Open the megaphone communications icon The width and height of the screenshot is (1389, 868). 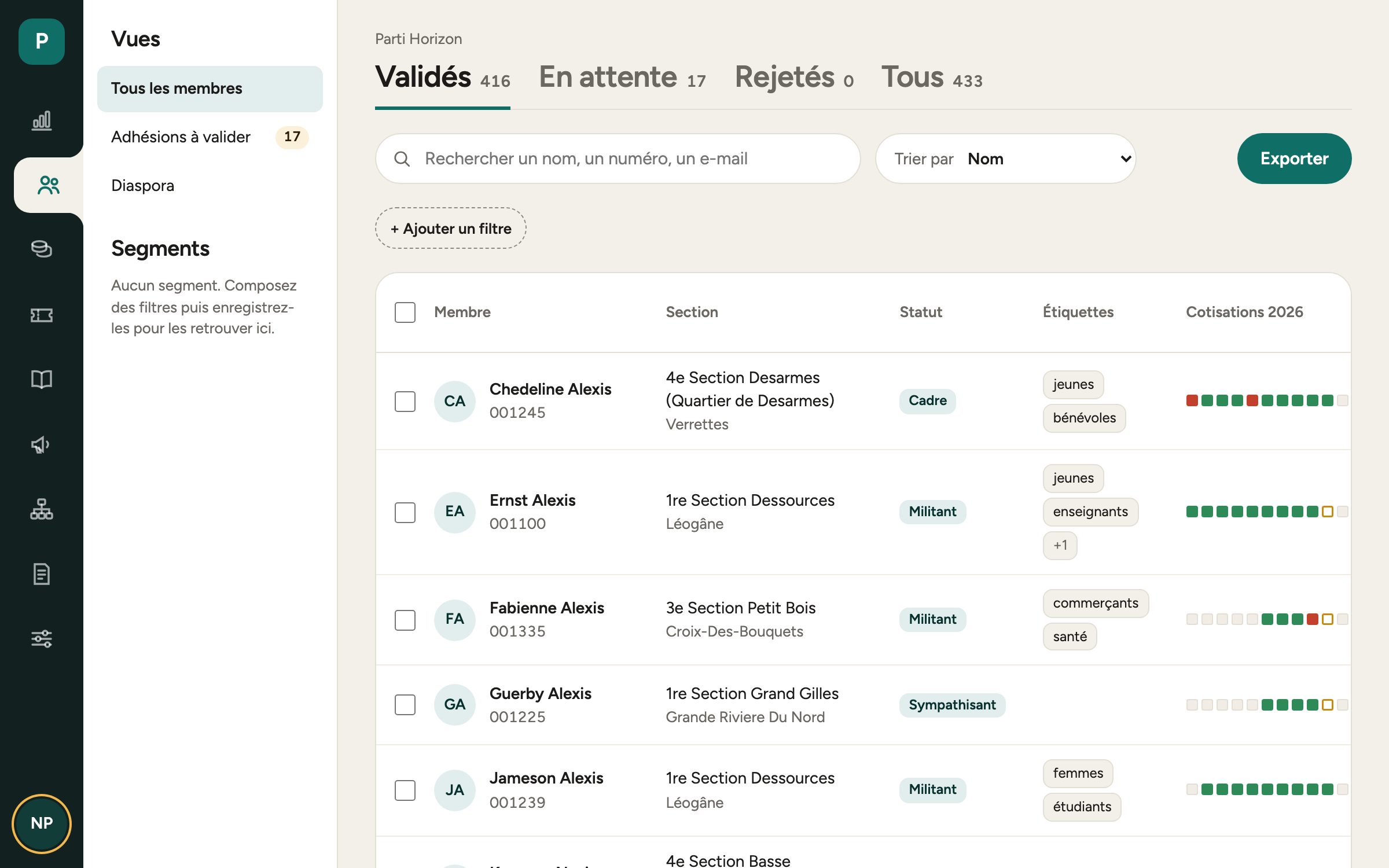pos(42,444)
